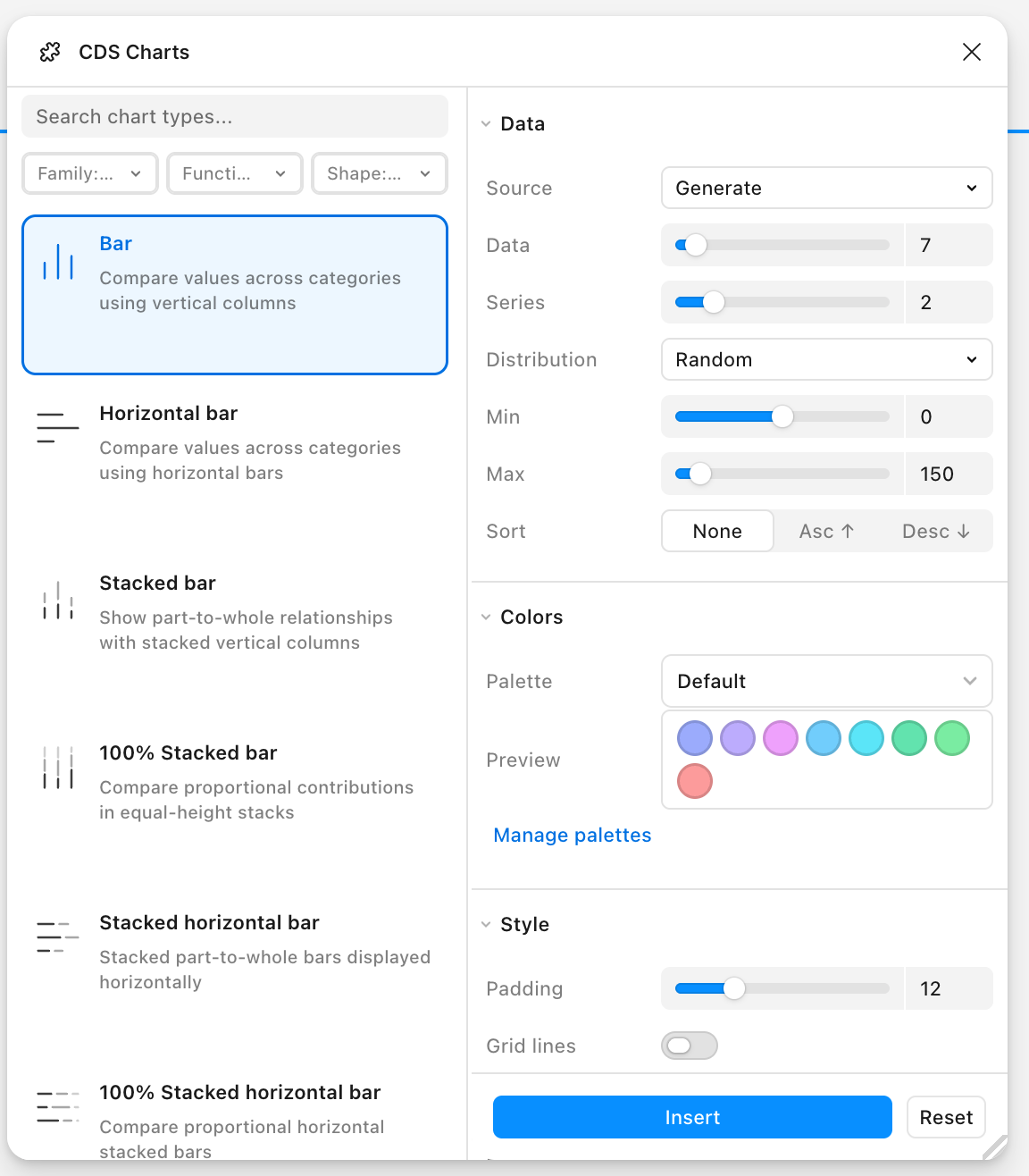Image resolution: width=1029 pixels, height=1176 pixels.
Task: Open the Shape filter dropdown
Action: click(380, 173)
